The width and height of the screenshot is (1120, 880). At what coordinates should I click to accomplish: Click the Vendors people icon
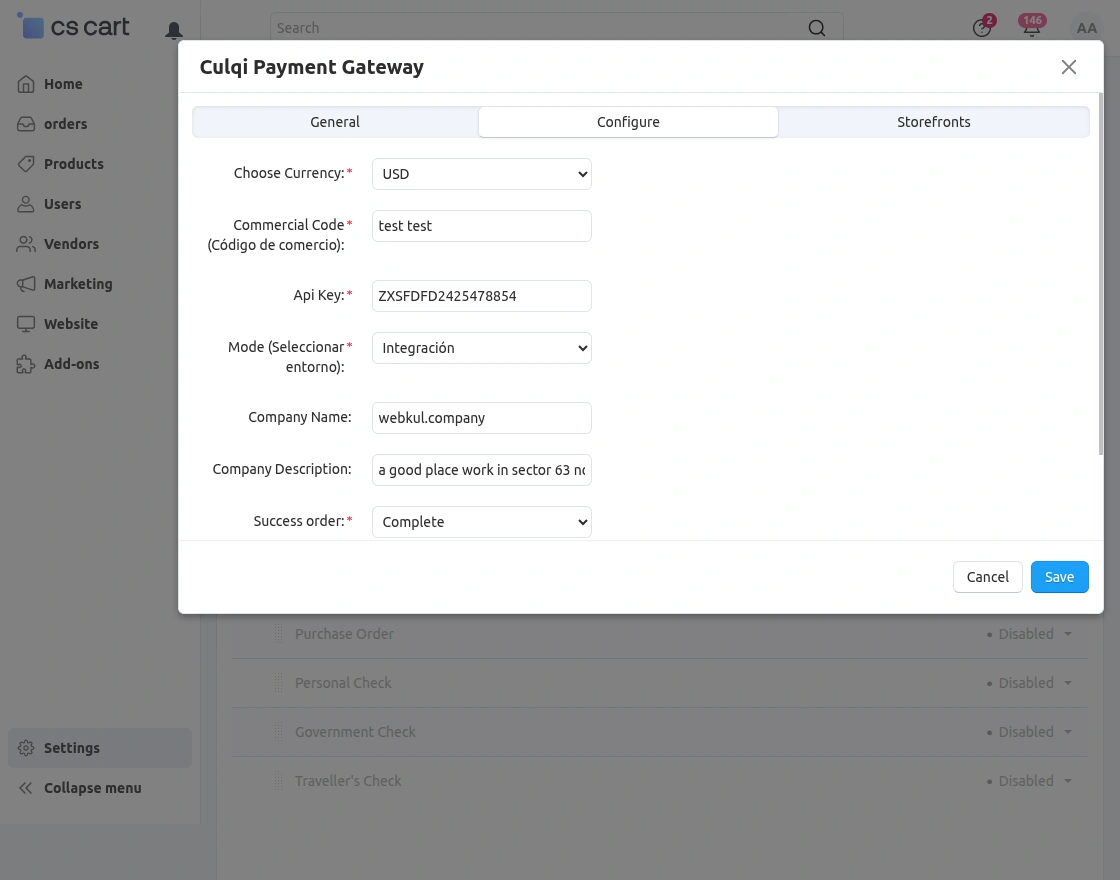[x=26, y=244]
